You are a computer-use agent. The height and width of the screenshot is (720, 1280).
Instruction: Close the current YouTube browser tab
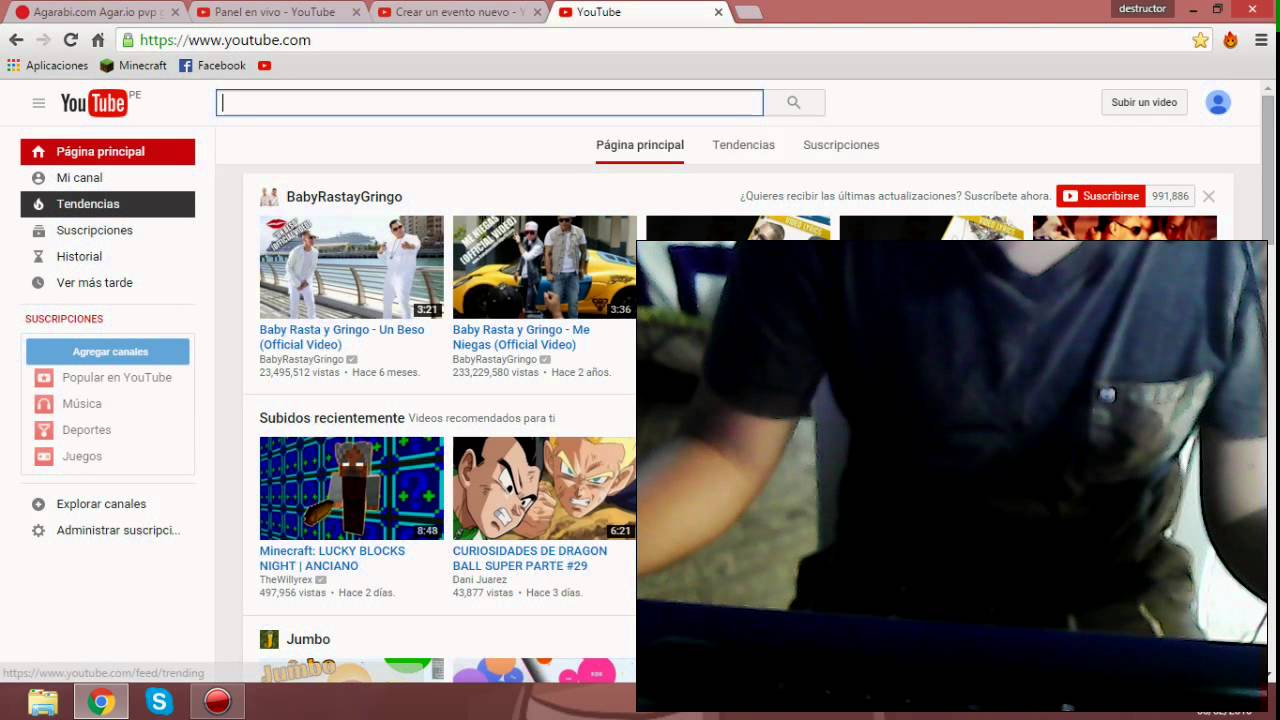coord(718,12)
